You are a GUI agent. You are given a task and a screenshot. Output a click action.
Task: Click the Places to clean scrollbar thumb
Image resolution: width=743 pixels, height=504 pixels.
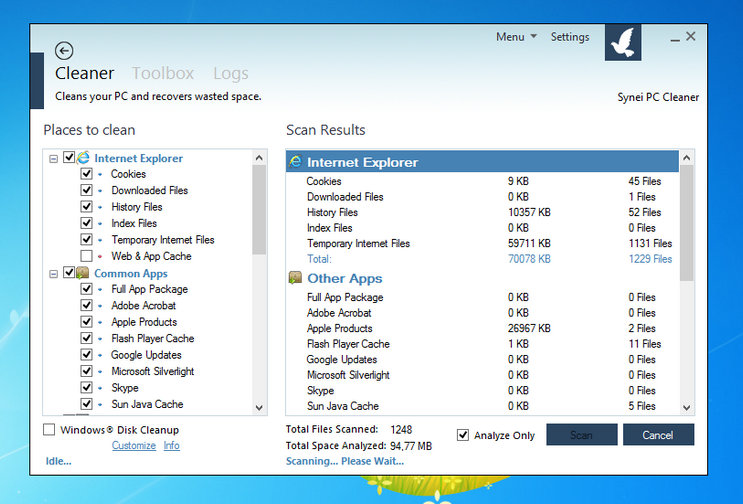point(259,210)
